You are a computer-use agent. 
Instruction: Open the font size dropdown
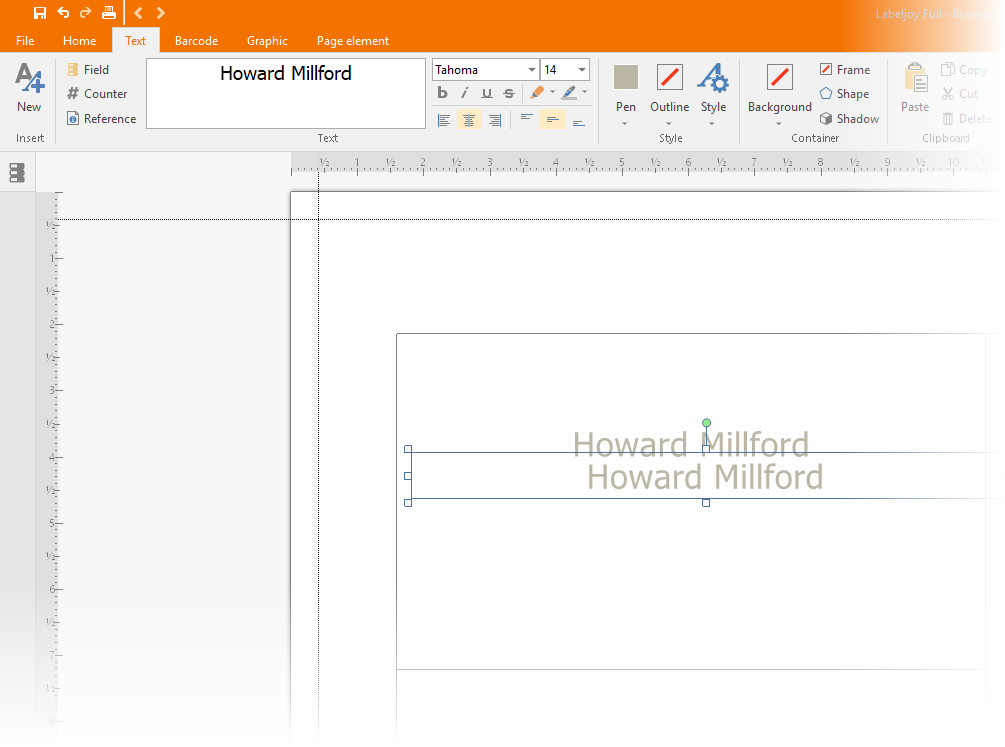click(x=582, y=70)
